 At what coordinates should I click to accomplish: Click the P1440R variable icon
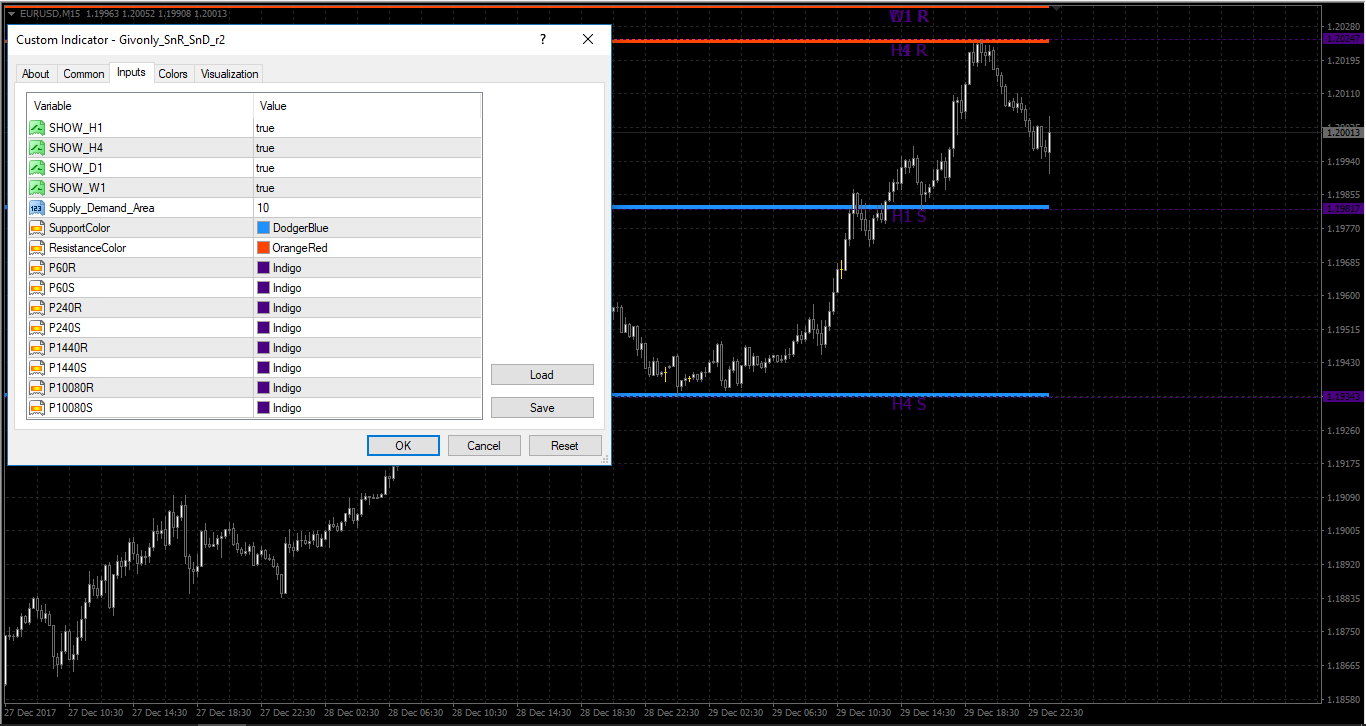click(x=37, y=348)
